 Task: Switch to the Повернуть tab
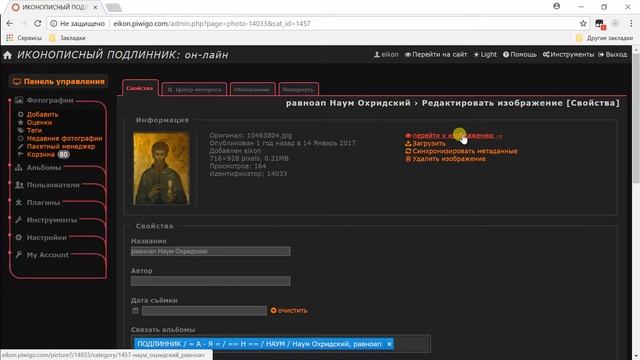point(298,89)
